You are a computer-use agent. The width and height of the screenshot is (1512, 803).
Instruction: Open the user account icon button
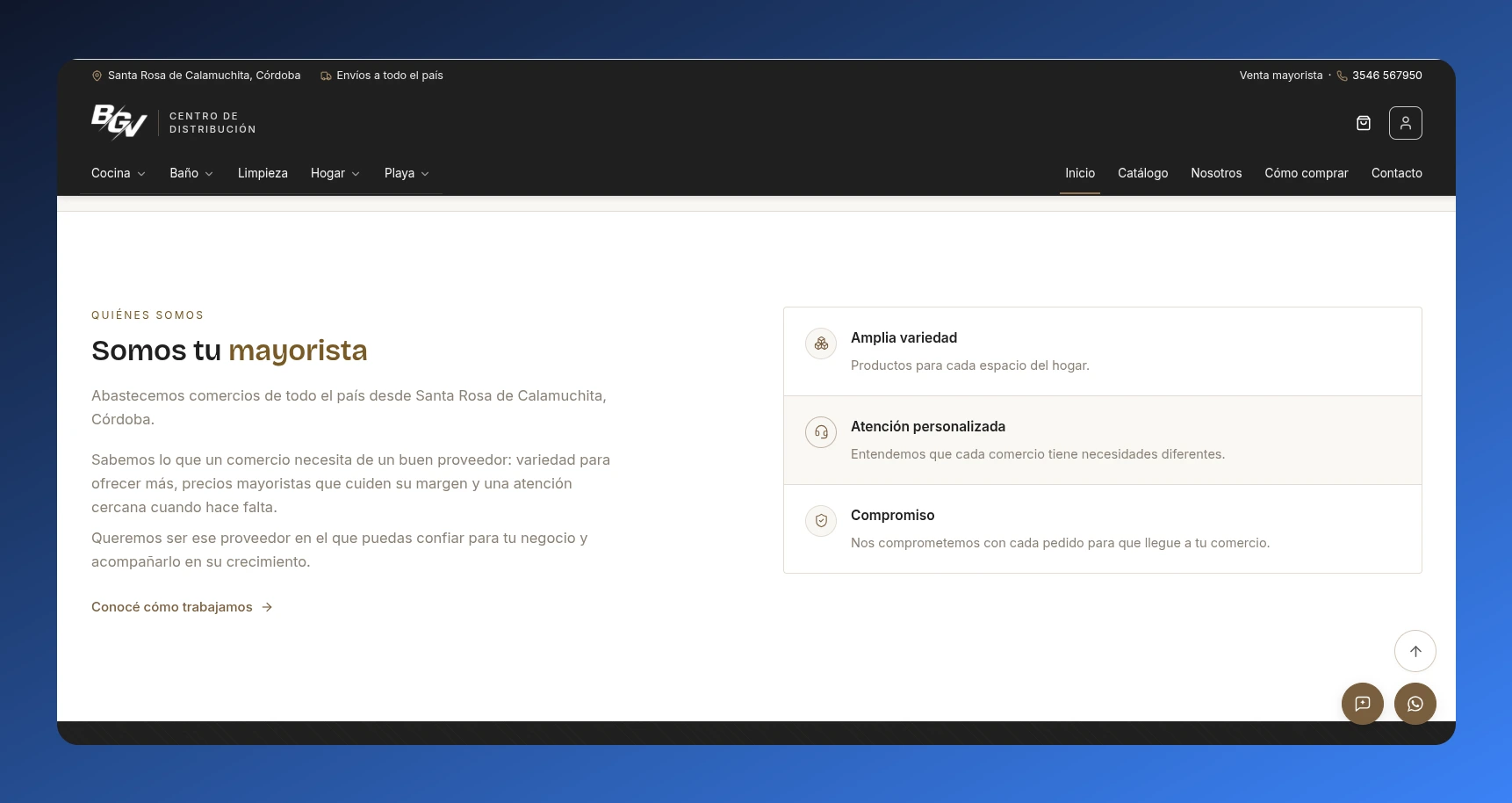click(1406, 123)
